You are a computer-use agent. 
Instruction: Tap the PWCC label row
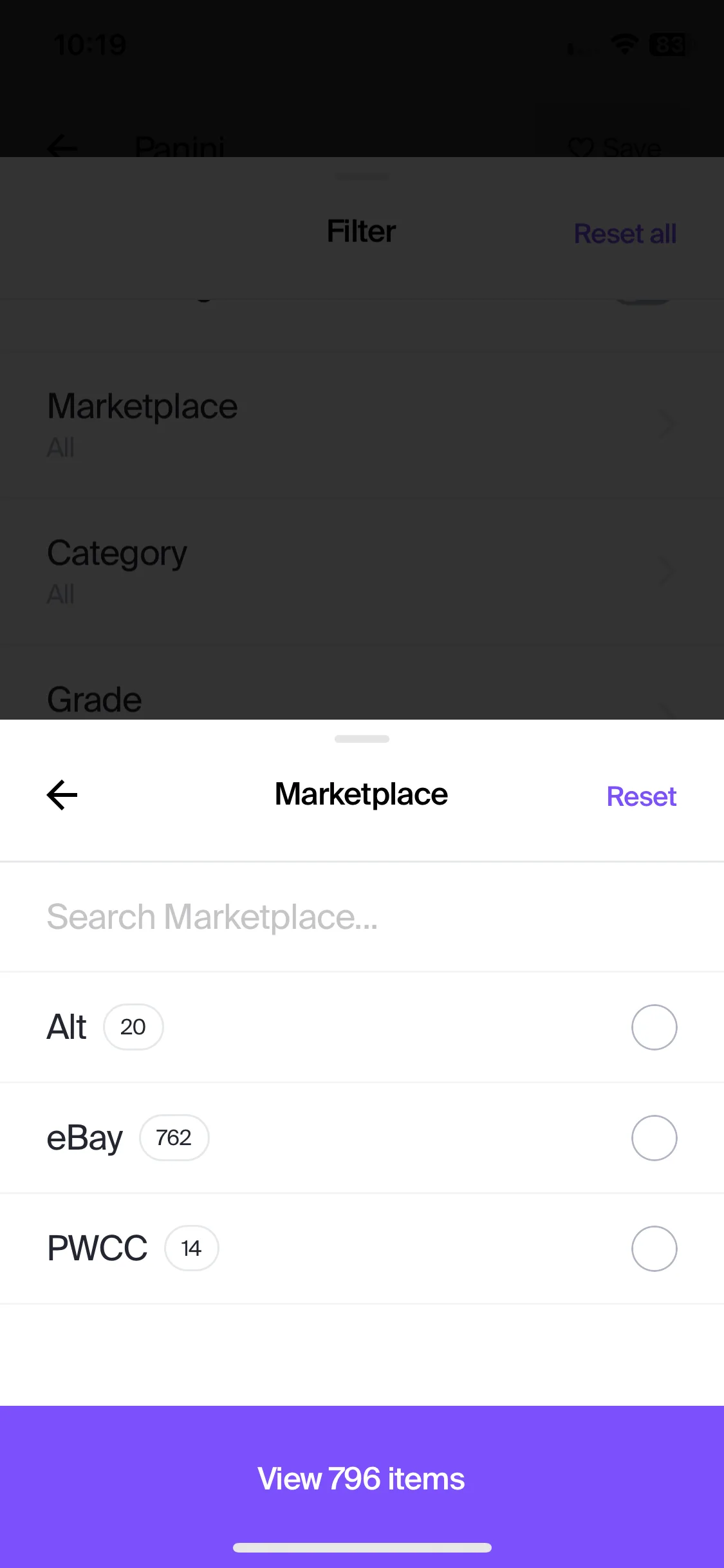point(362,1249)
